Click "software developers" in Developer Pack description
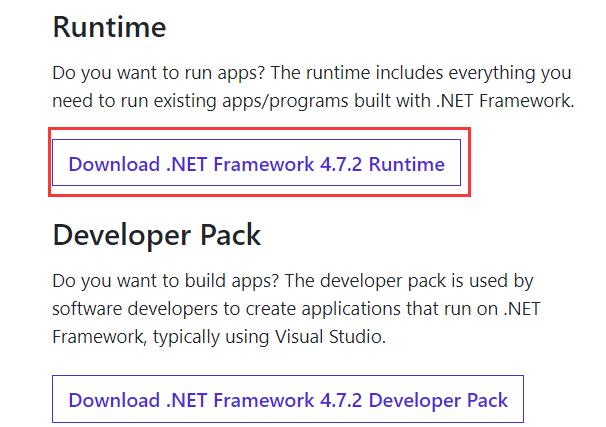 pyautogui.click(x=135, y=308)
